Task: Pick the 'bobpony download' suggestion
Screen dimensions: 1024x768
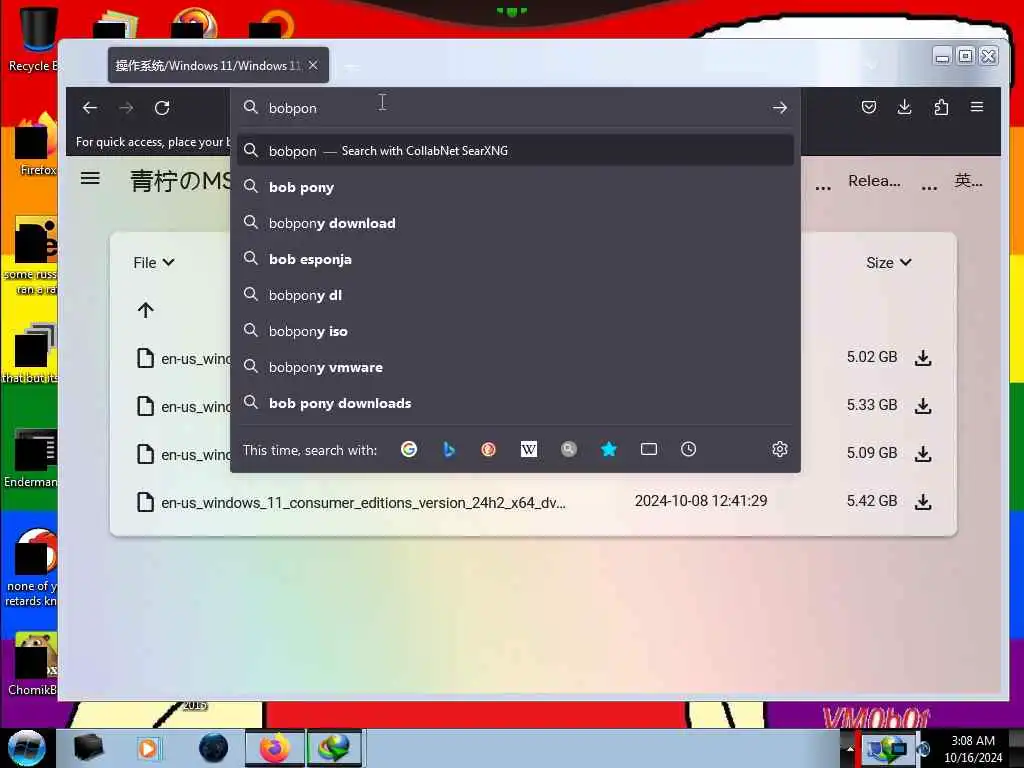Action: coord(515,223)
